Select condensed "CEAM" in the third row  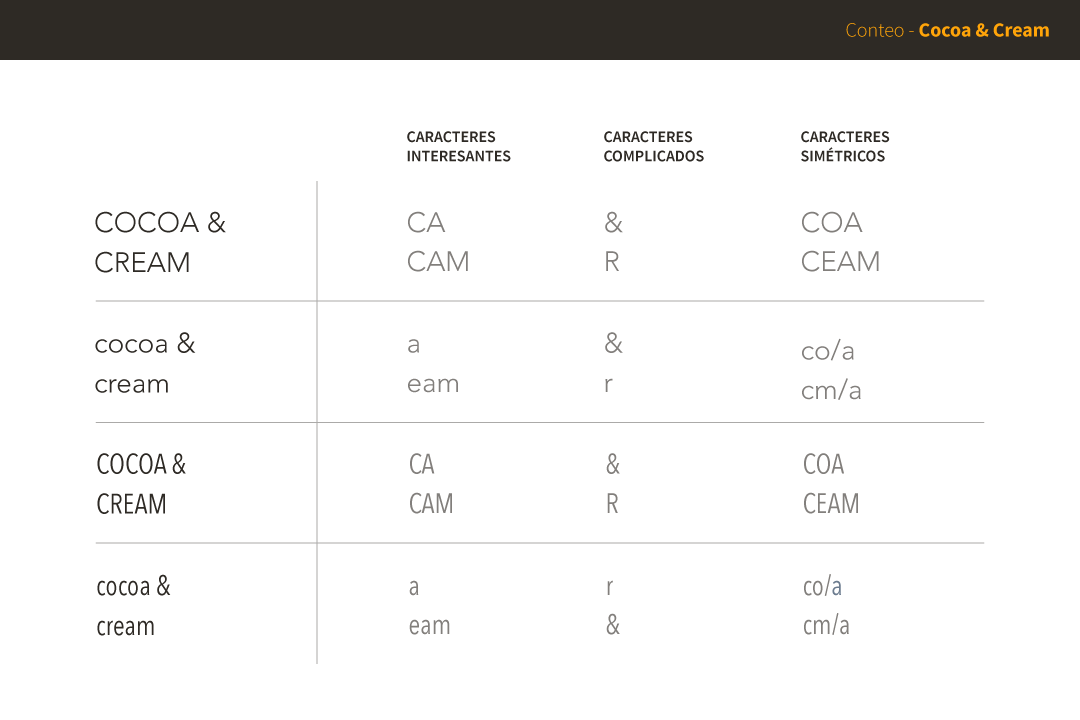[830, 504]
